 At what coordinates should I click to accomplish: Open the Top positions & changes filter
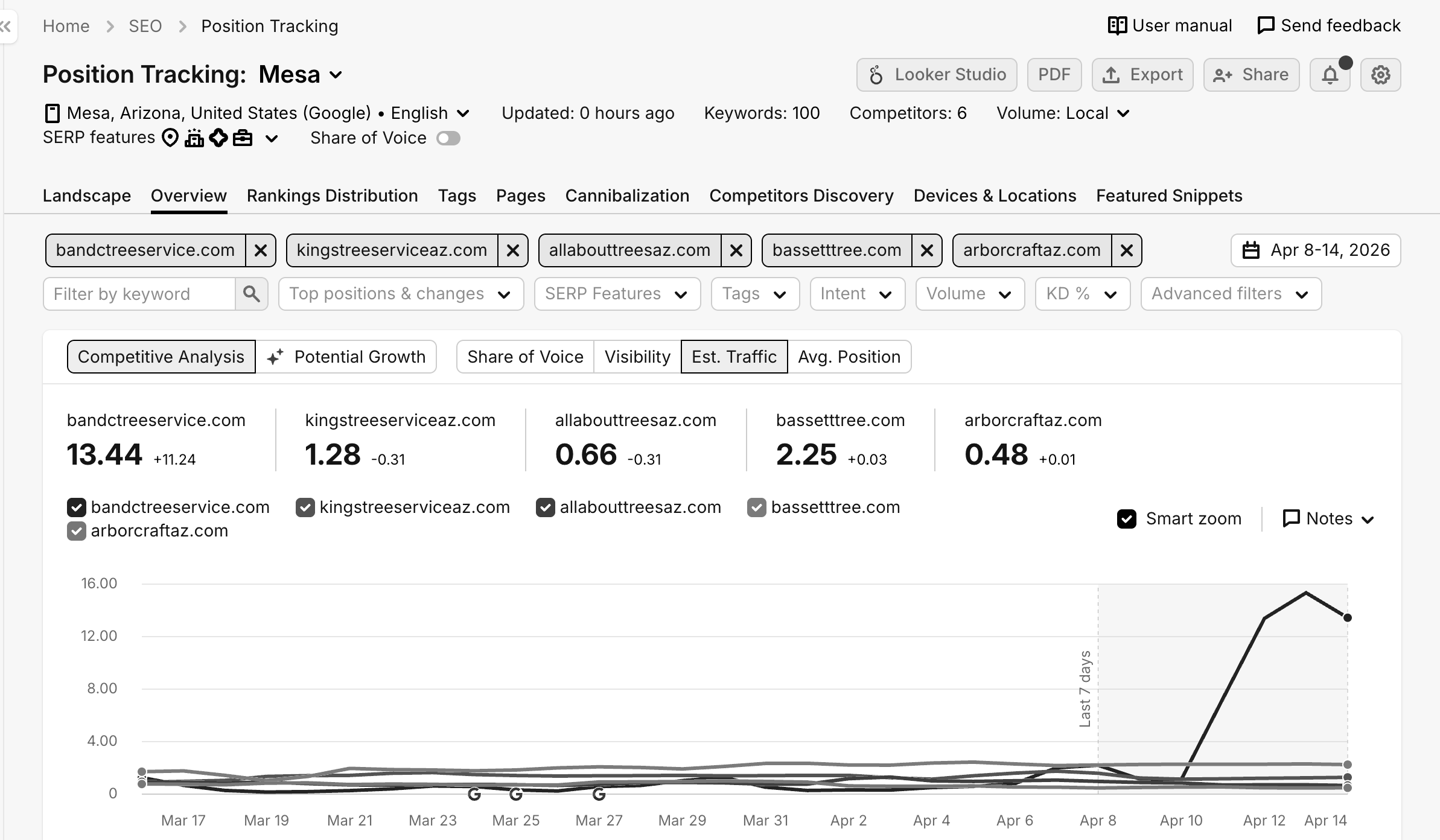400,294
